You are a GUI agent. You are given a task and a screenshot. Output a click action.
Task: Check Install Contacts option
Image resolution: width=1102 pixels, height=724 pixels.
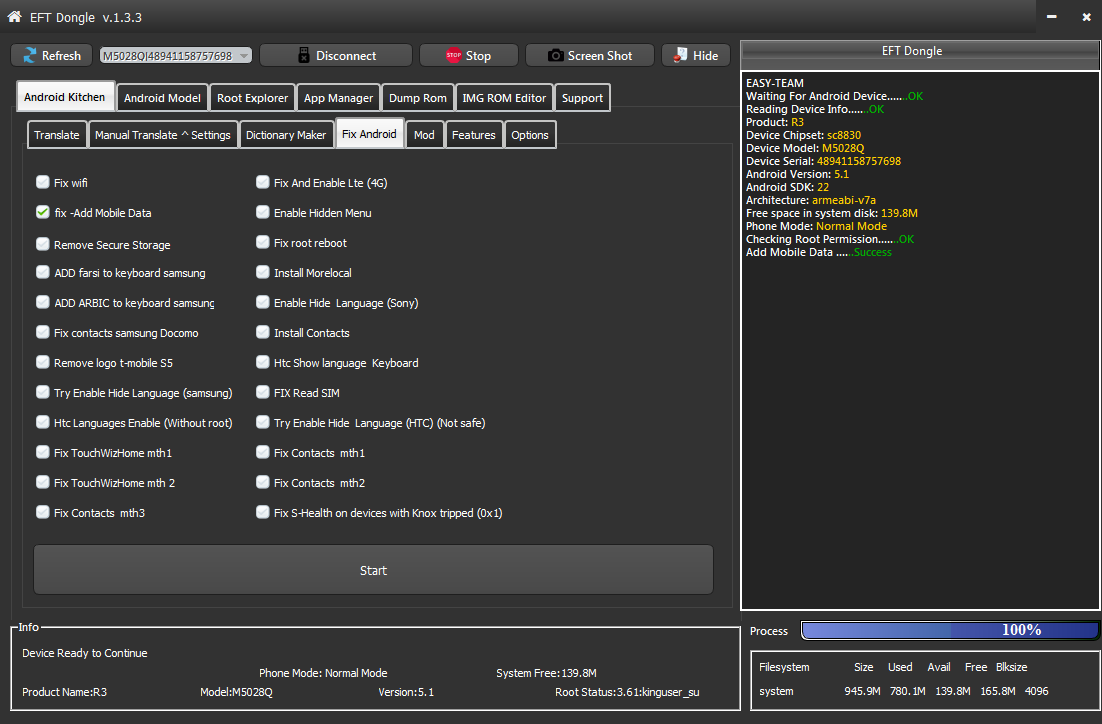pos(263,332)
